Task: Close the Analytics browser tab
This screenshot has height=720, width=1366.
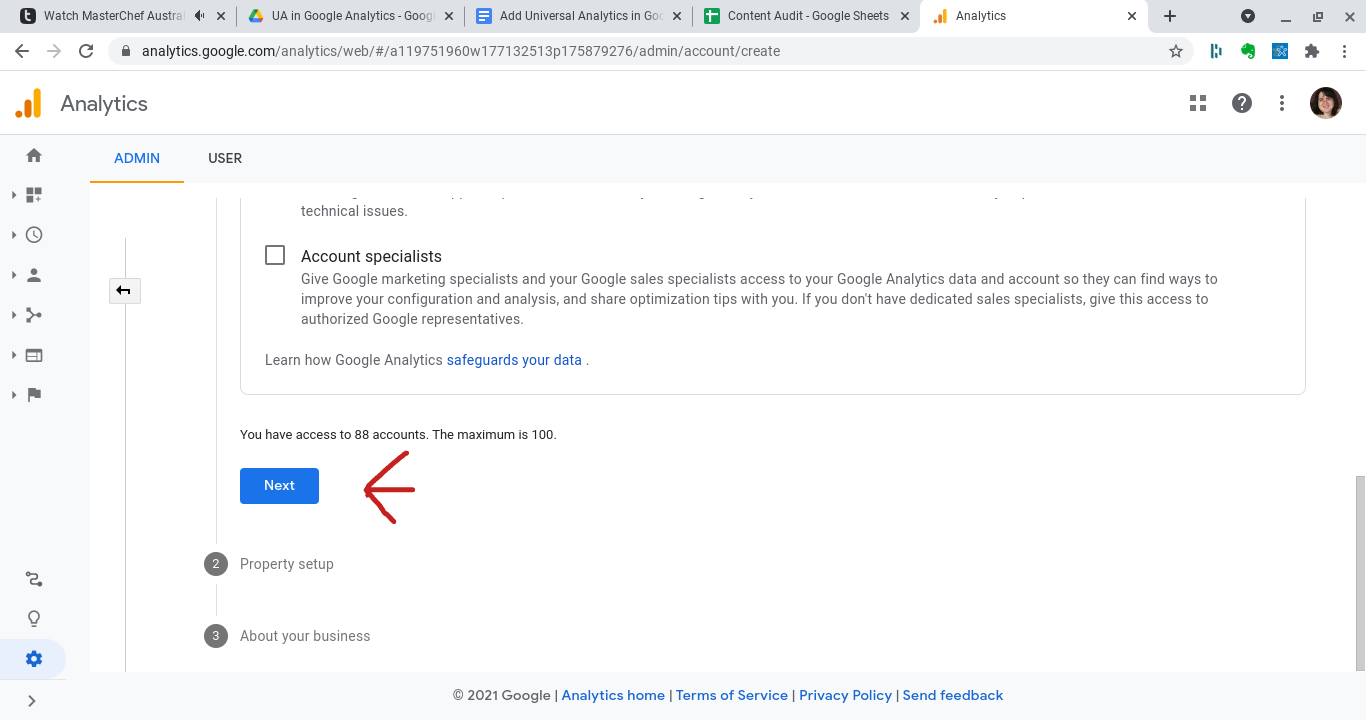Action: pyautogui.click(x=1132, y=16)
